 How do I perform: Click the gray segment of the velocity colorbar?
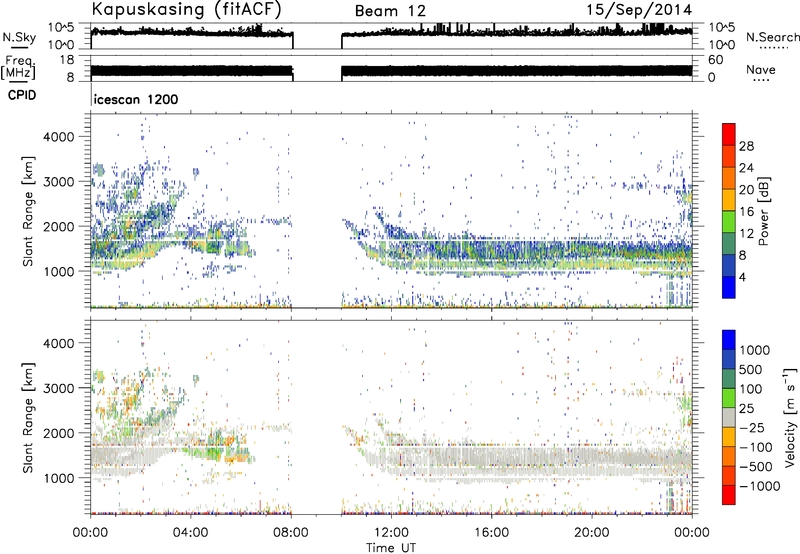[729, 417]
